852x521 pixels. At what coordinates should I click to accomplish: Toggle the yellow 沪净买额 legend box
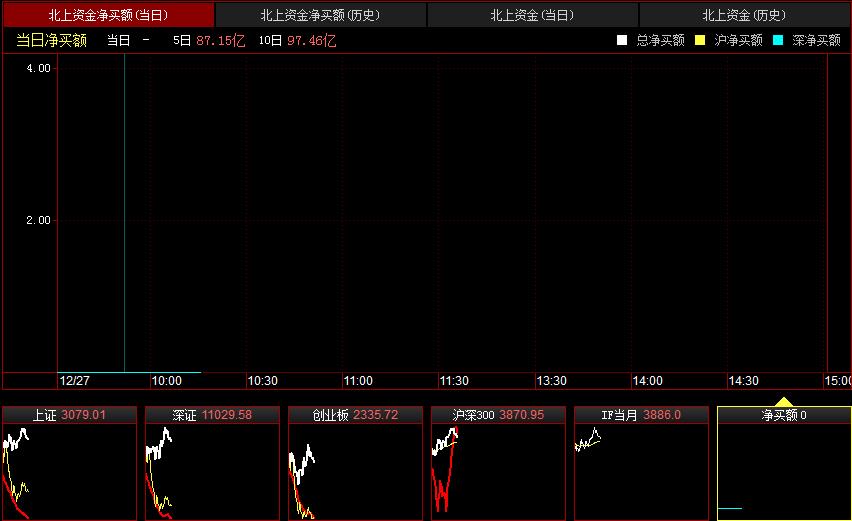700,41
